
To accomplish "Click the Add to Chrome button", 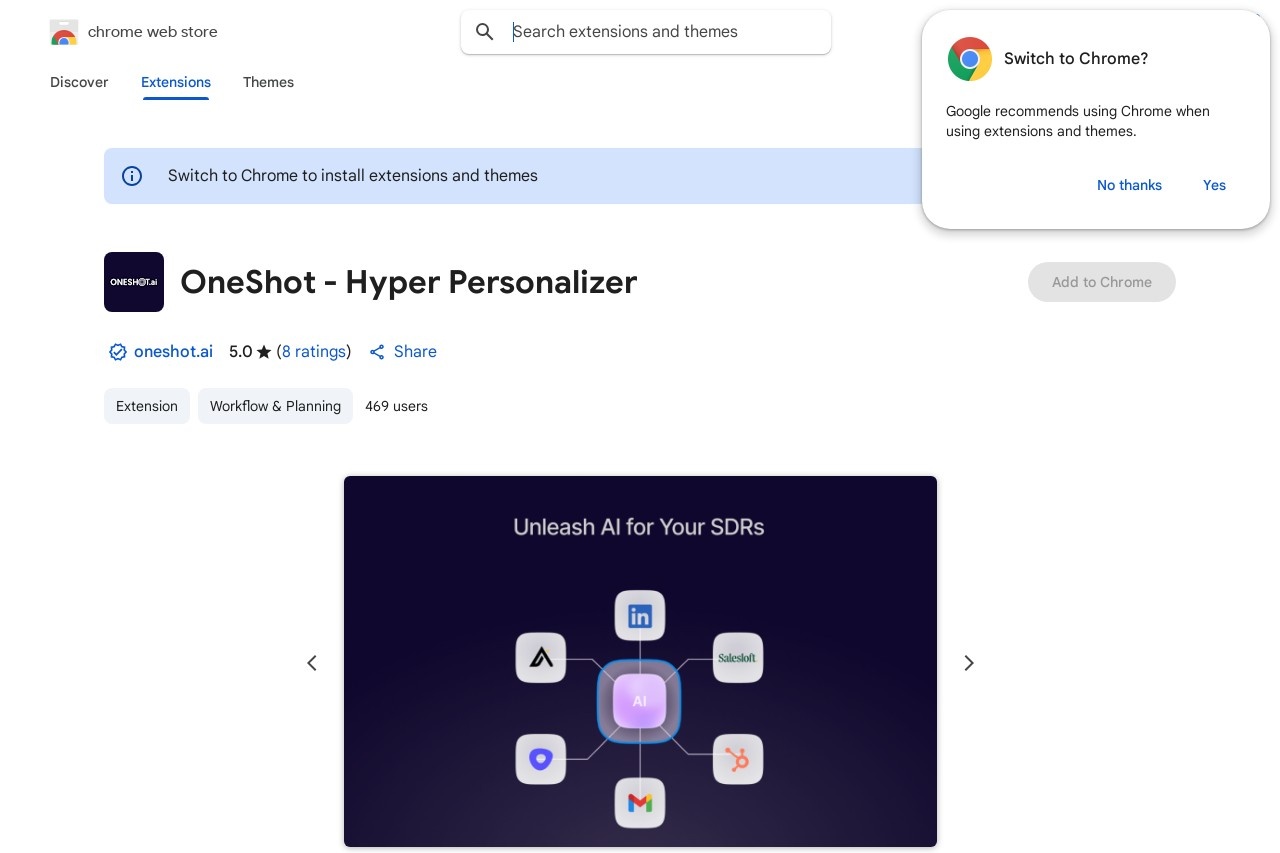I will (1102, 282).
